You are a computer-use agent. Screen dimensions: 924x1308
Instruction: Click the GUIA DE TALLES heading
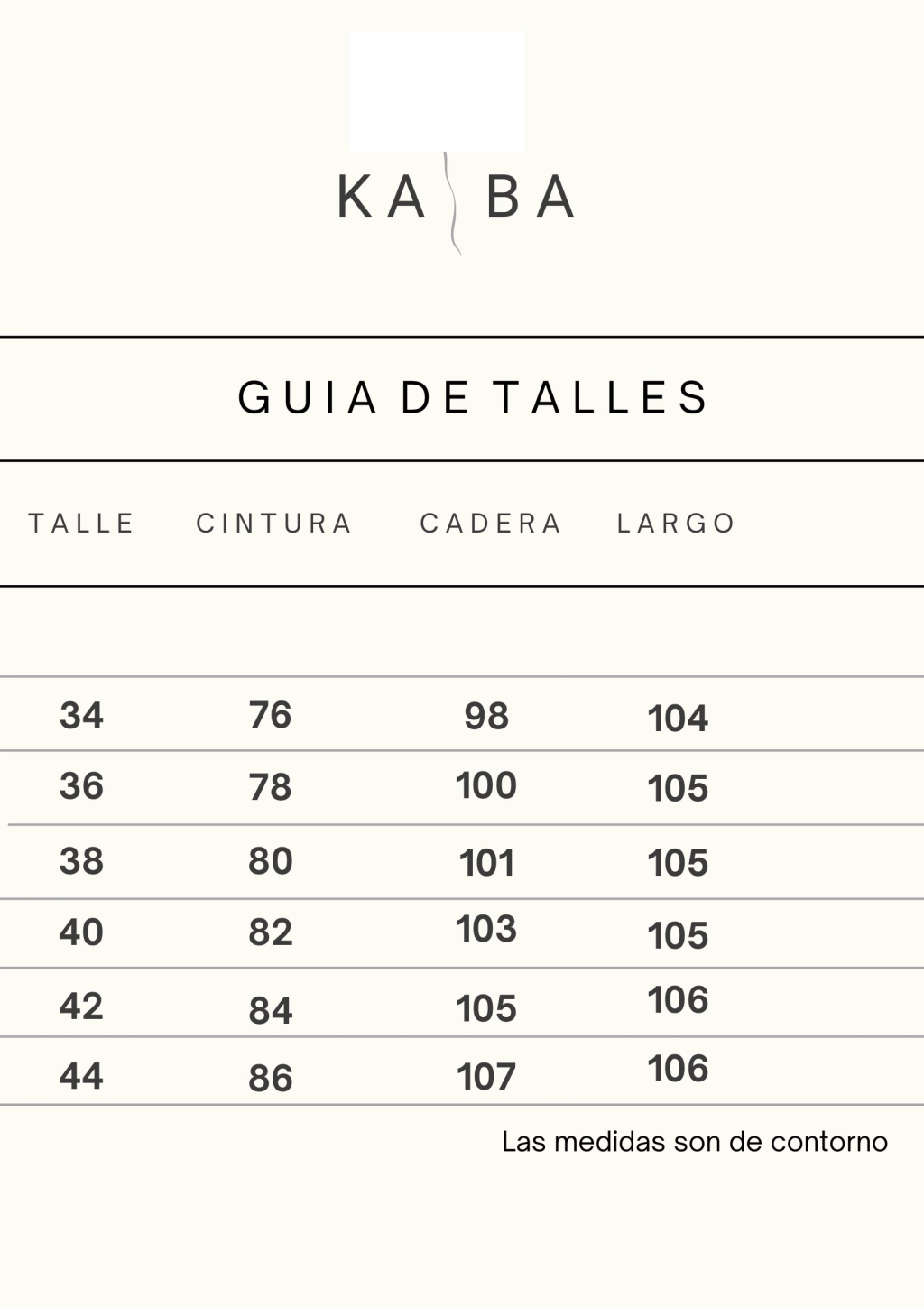[x=474, y=398]
